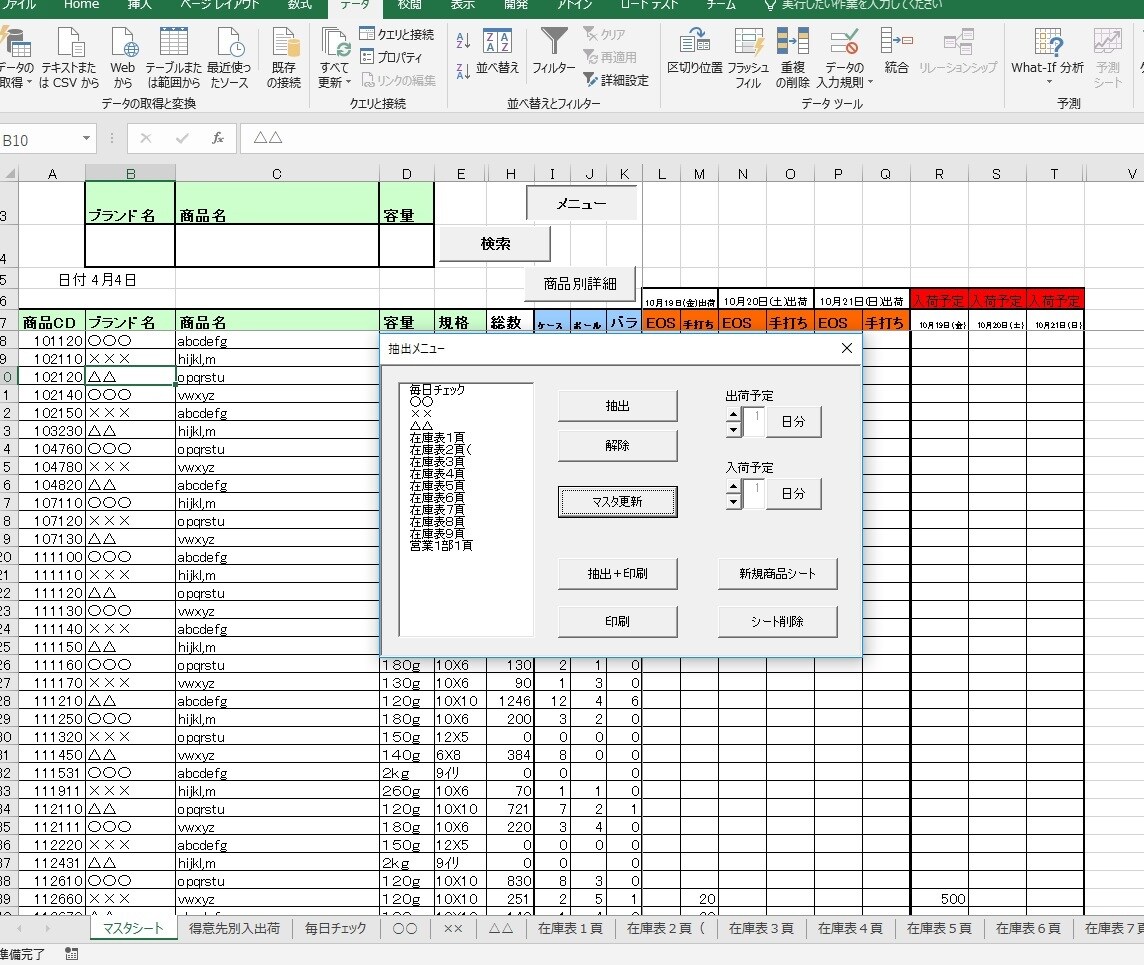Click the シート削除 button
1144x965 pixels.
pyautogui.click(x=777, y=621)
